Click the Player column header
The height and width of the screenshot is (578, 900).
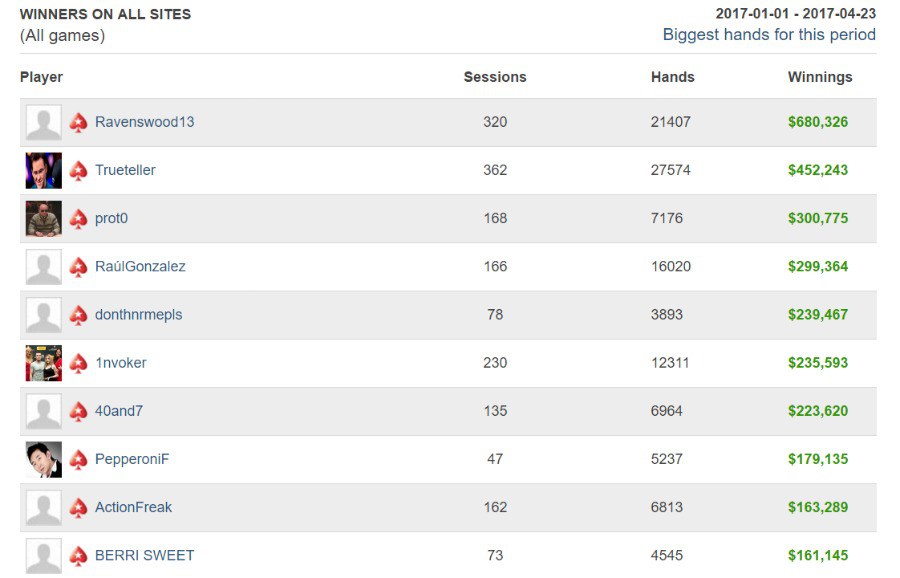[41, 77]
